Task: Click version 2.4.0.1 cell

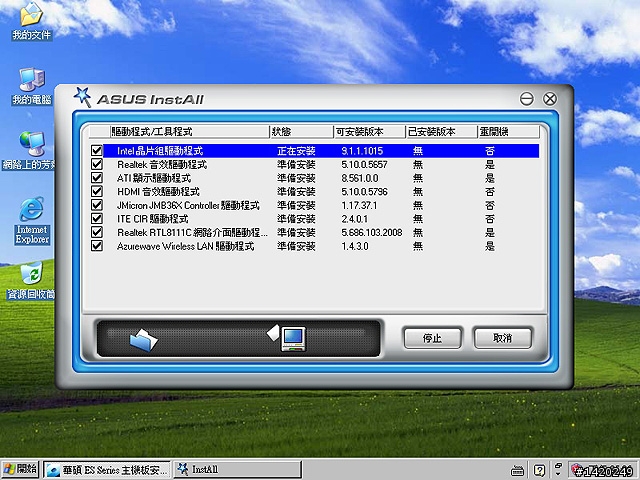Action: (x=355, y=219)
